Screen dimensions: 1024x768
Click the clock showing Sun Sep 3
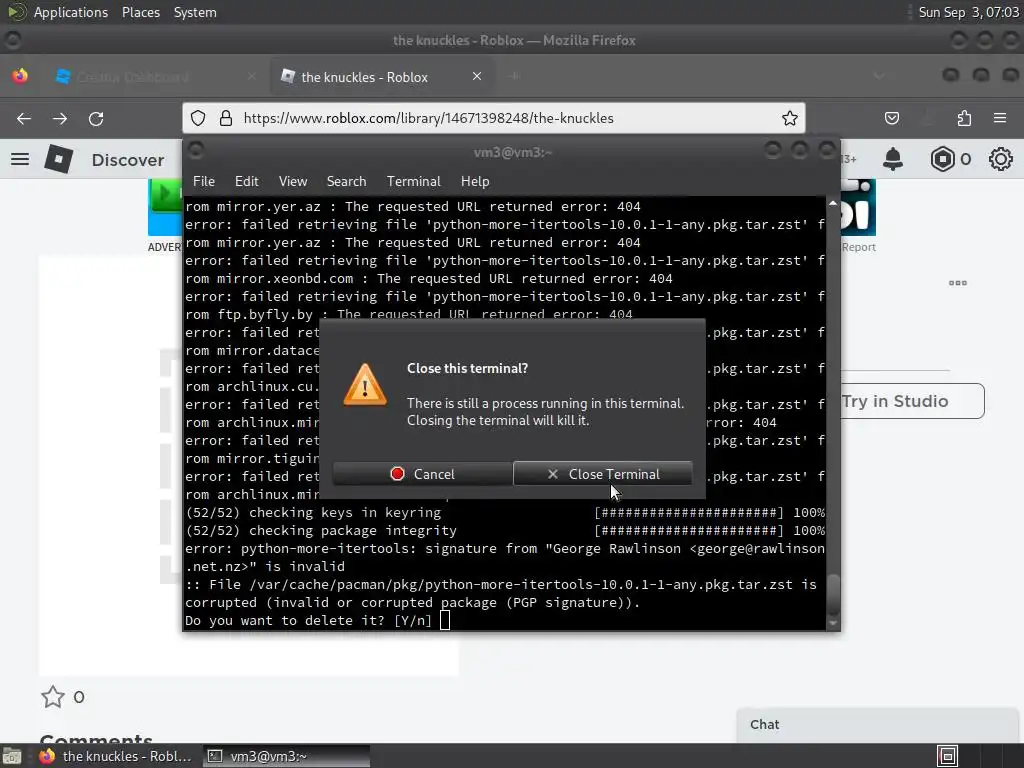[x=968, y=12]
